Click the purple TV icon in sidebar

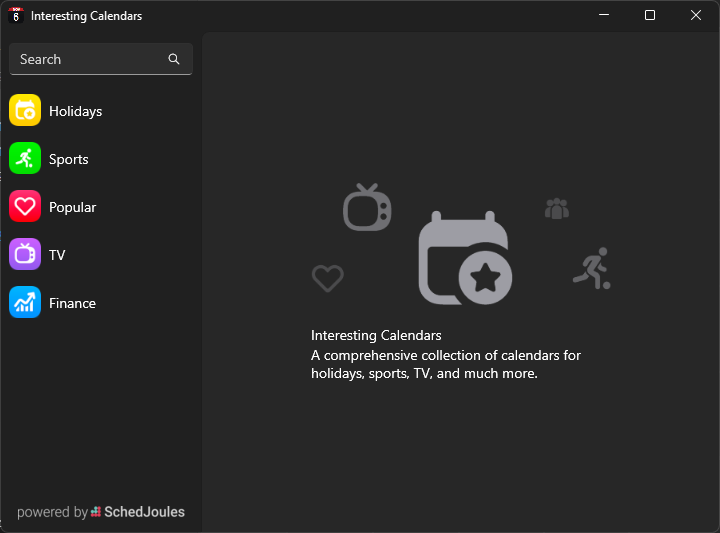pos(25,255)
